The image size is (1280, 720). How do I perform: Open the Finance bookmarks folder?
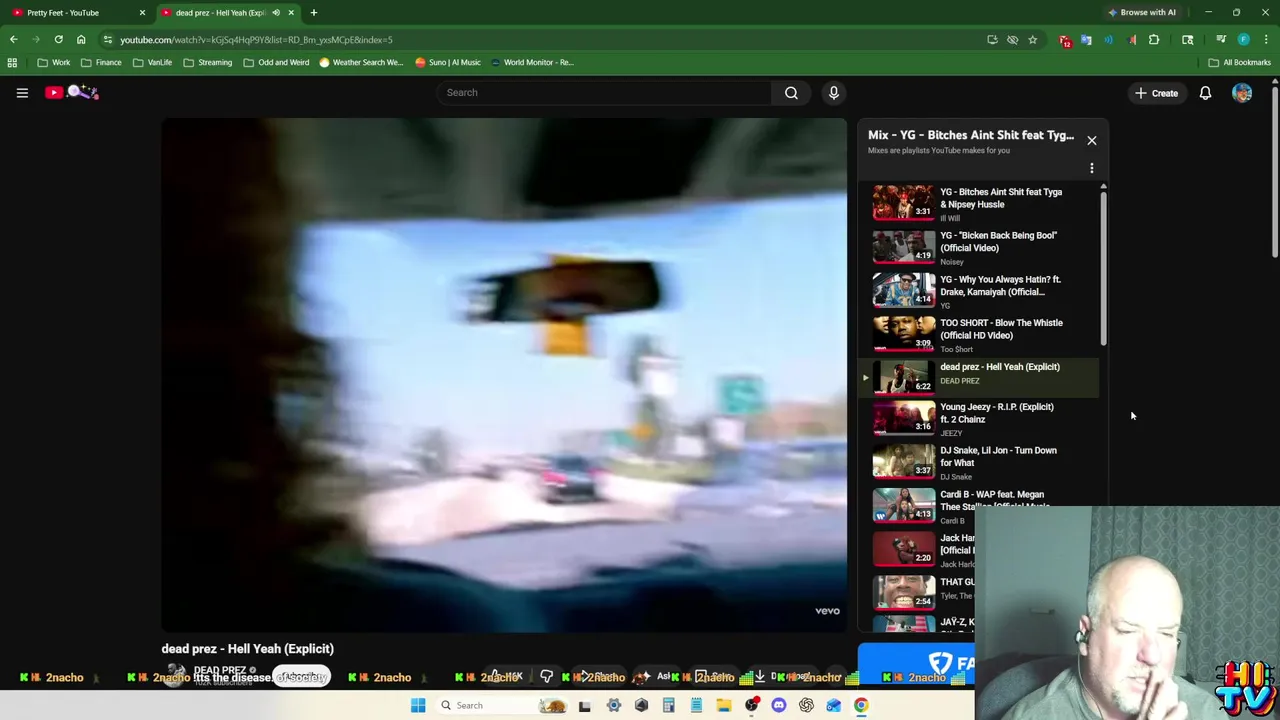[x=101, y=63]
